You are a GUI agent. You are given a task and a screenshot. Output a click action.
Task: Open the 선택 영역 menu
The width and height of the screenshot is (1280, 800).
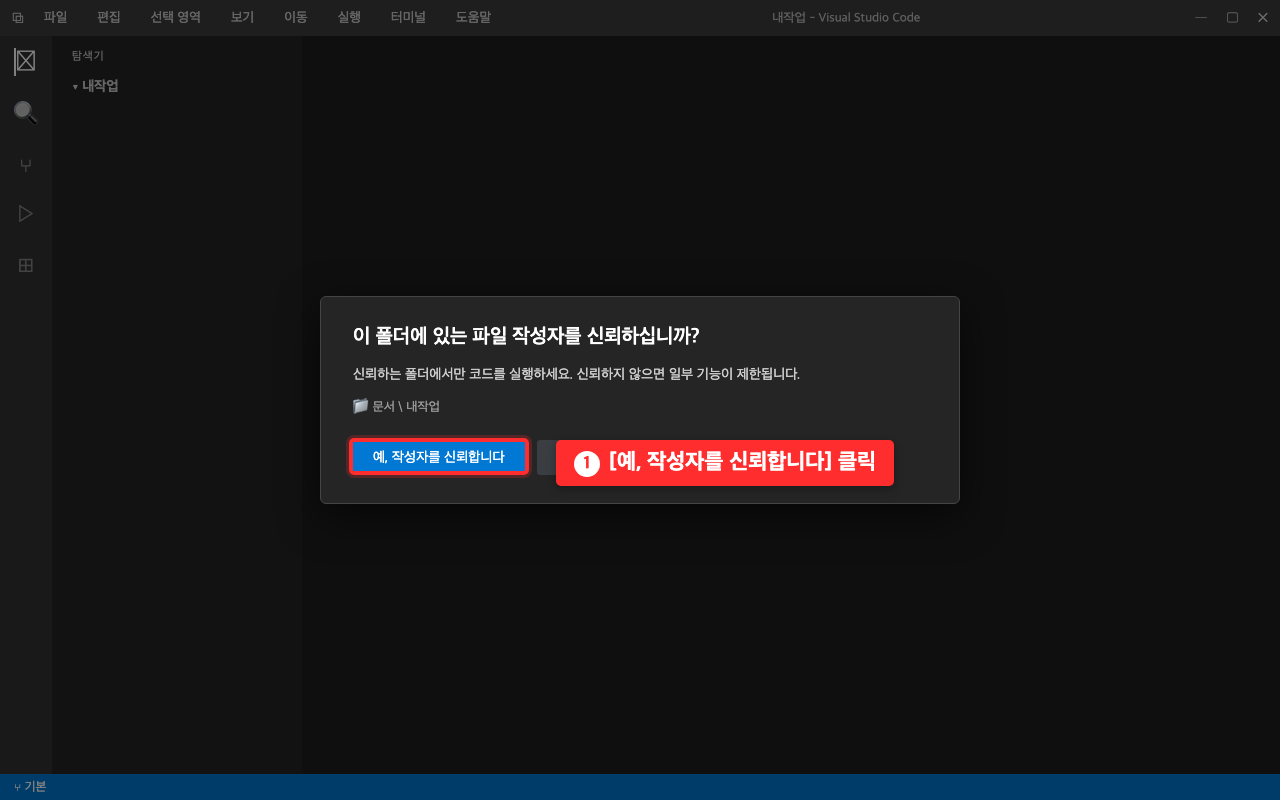(x=176, y=17)
